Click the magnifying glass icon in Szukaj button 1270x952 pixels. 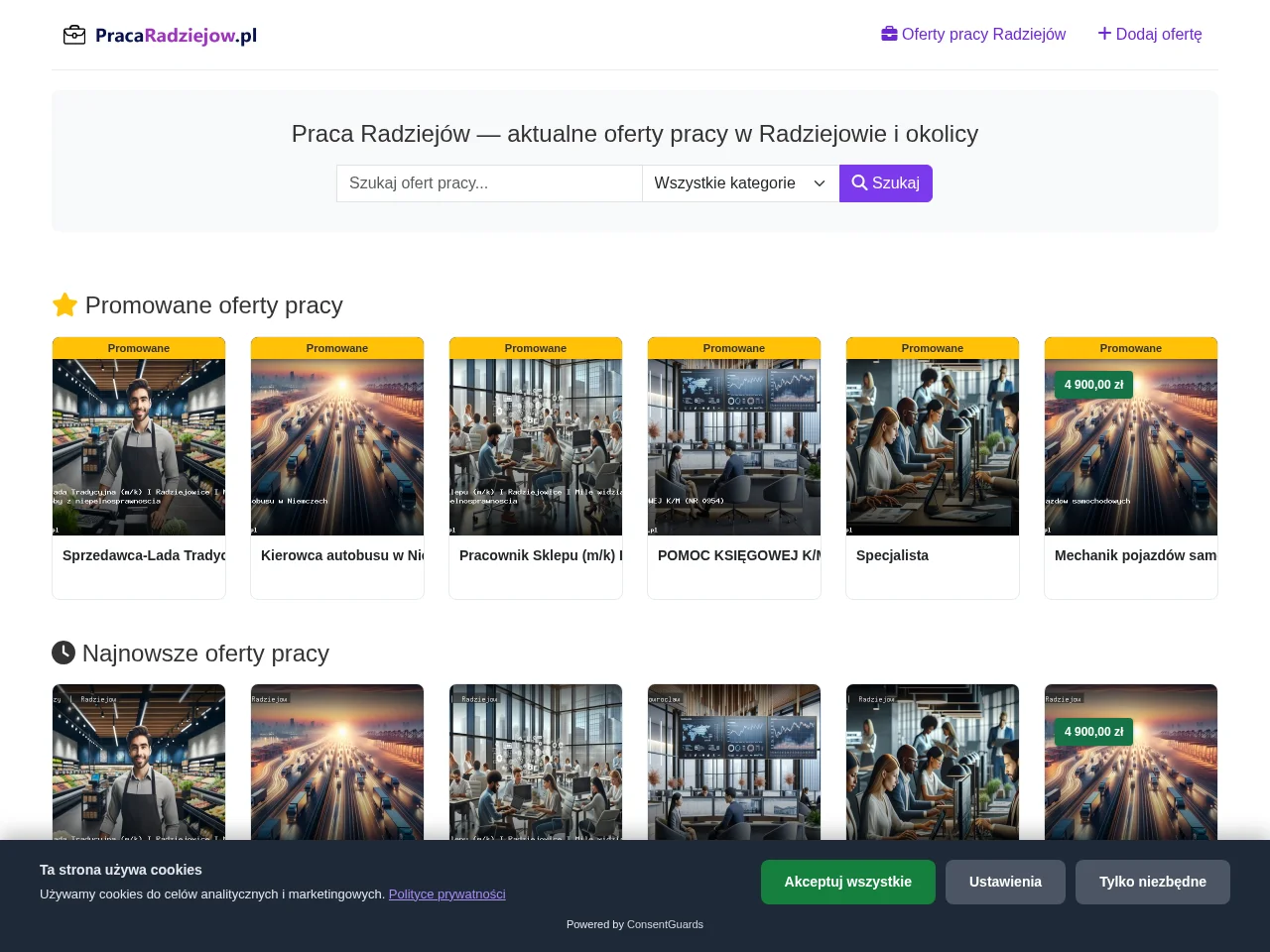click(x=859, y=183)
